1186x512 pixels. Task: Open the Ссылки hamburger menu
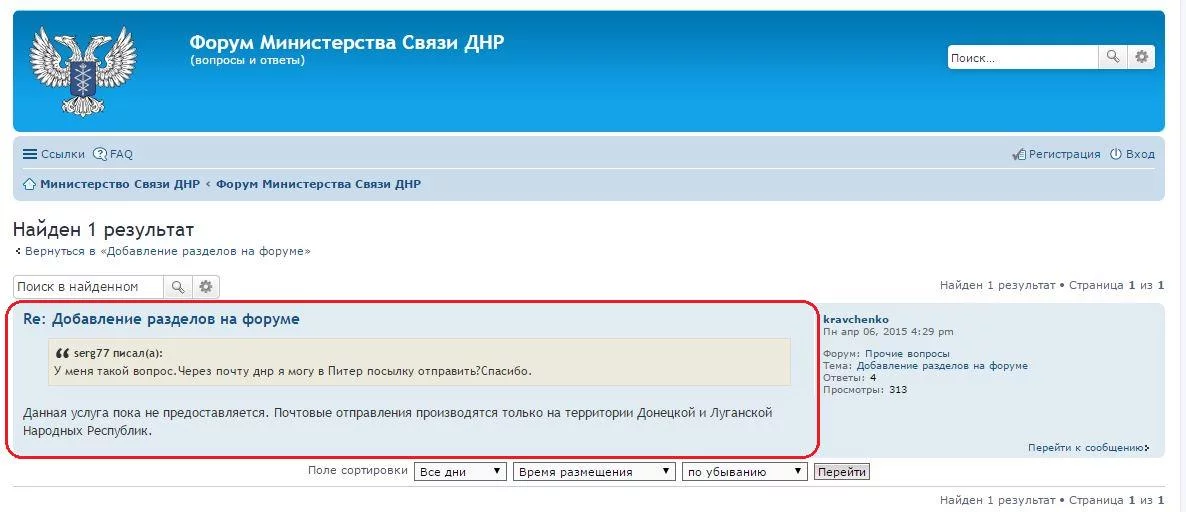pos(54,154)
